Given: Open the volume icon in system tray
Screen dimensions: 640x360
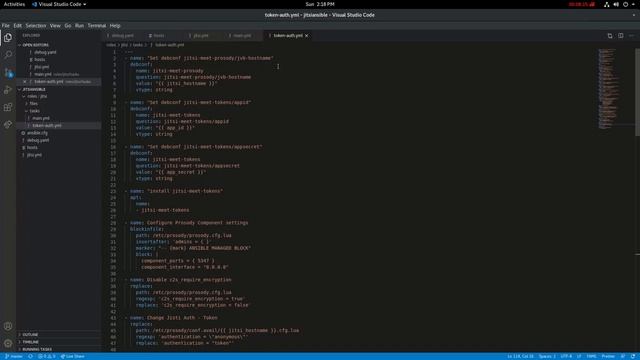Looking at the screenshot, I should [616, 4].
